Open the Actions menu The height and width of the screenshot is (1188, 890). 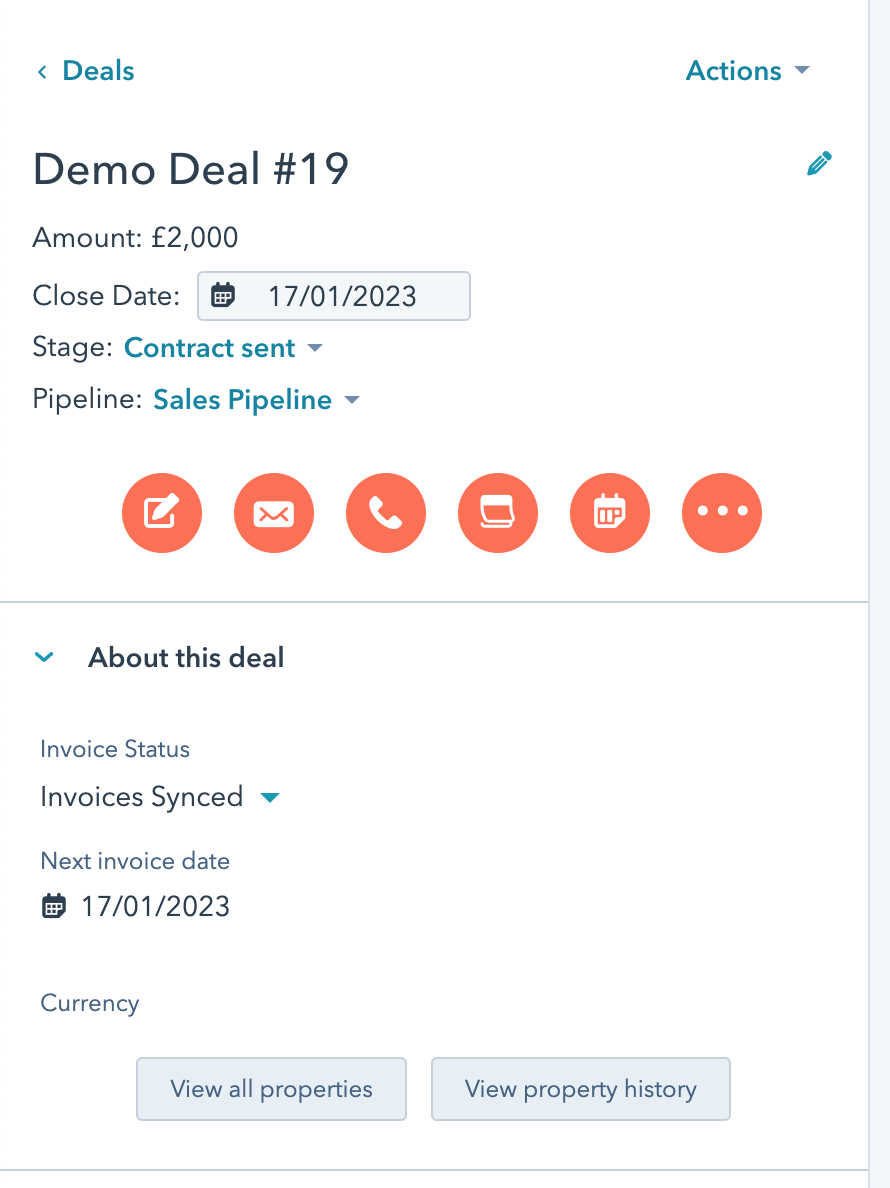pos(747,70)
